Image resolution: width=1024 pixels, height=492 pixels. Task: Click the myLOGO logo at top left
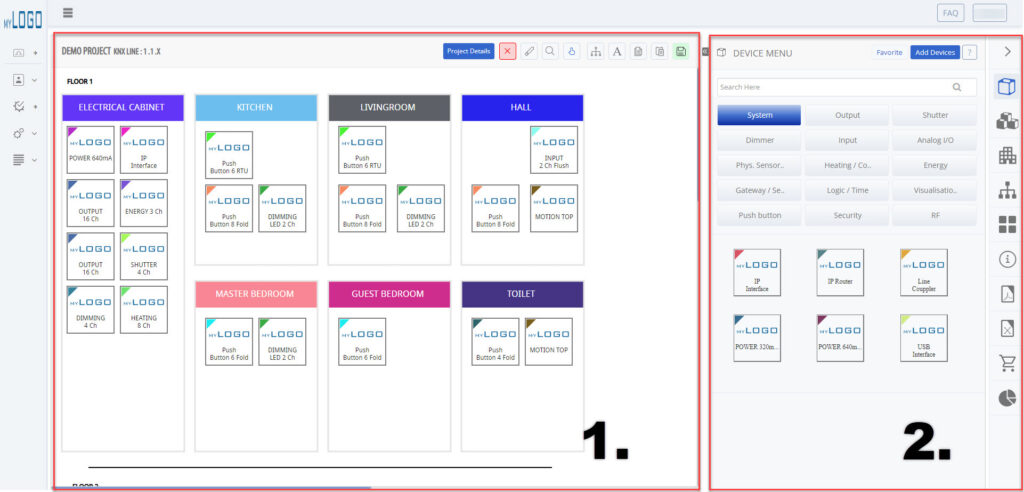pyautogui.click(x=23, y=19)
